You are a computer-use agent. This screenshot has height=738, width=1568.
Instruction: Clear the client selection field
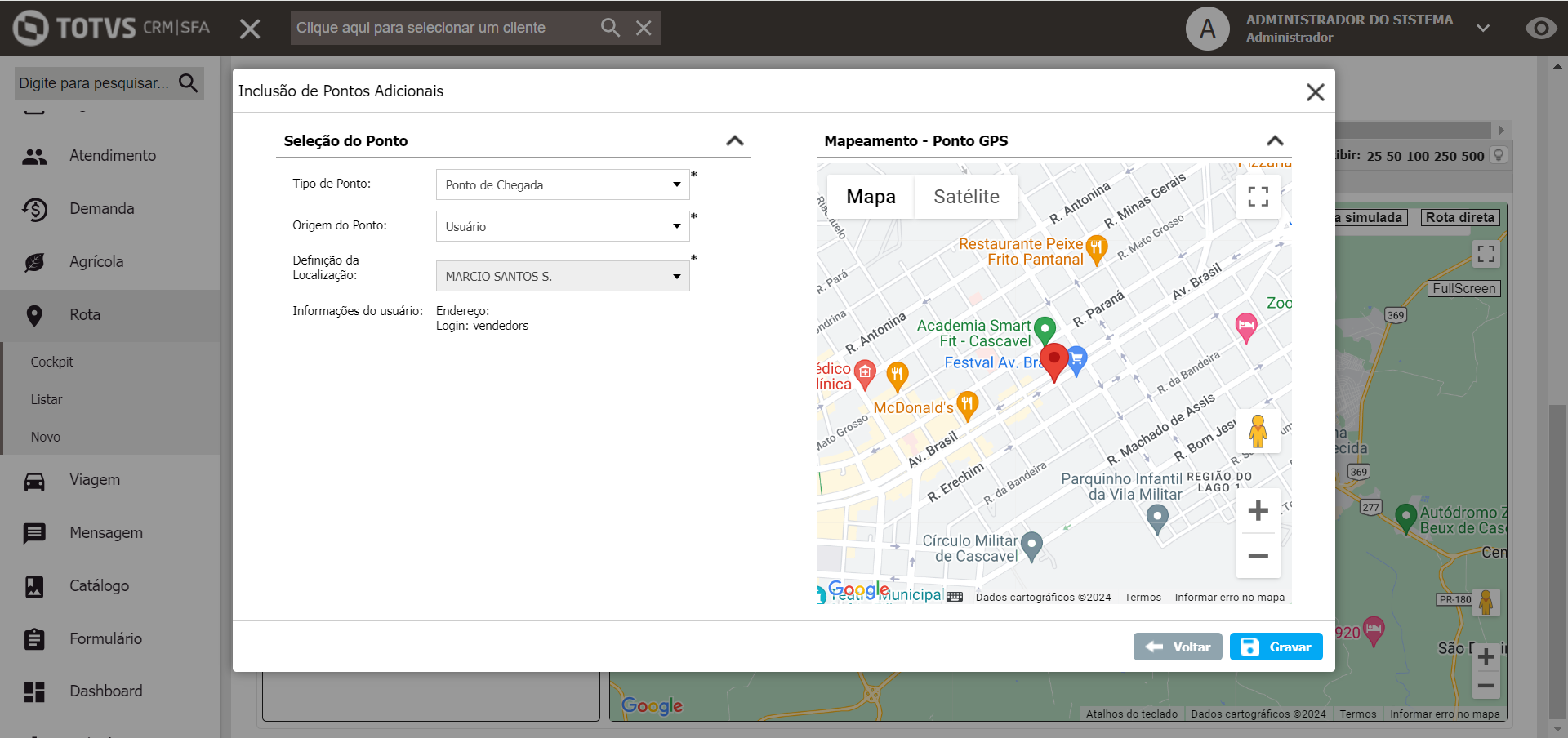coord(644,28)
